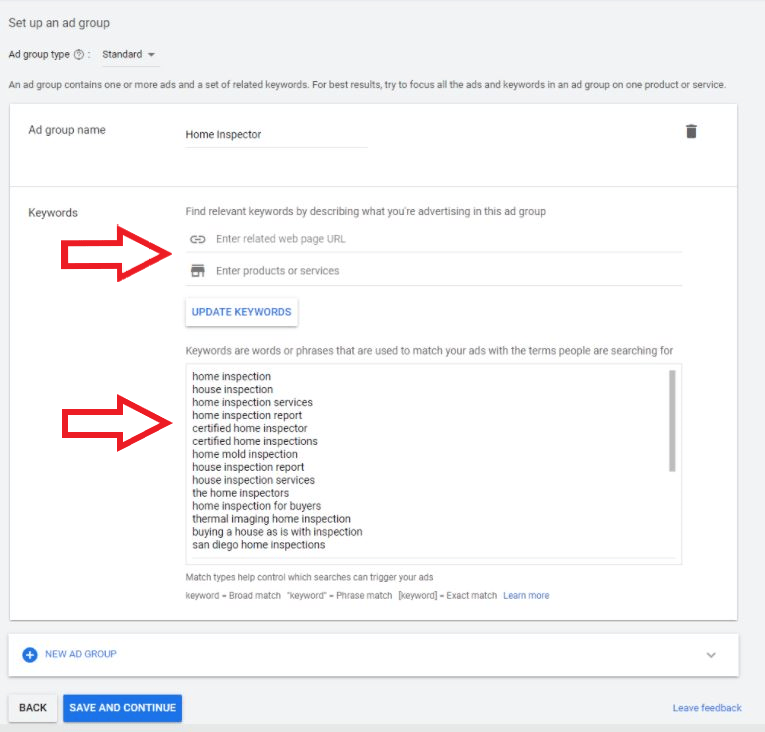Click the link icon beside the URL field

(197, 239)
